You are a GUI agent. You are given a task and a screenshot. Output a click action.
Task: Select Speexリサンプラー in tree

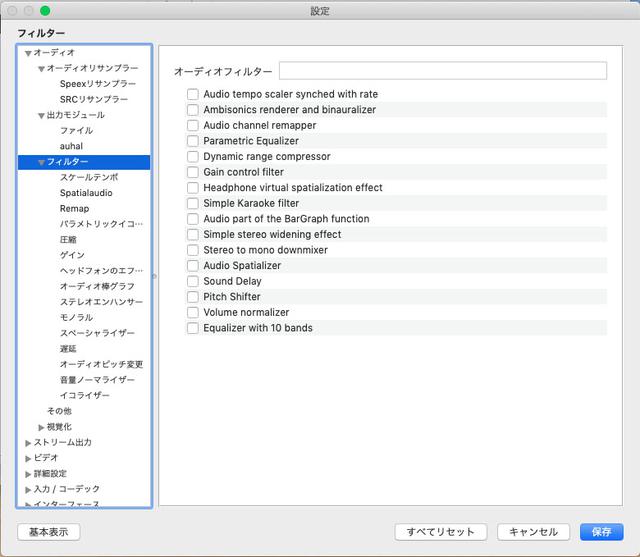click(98, 84)
